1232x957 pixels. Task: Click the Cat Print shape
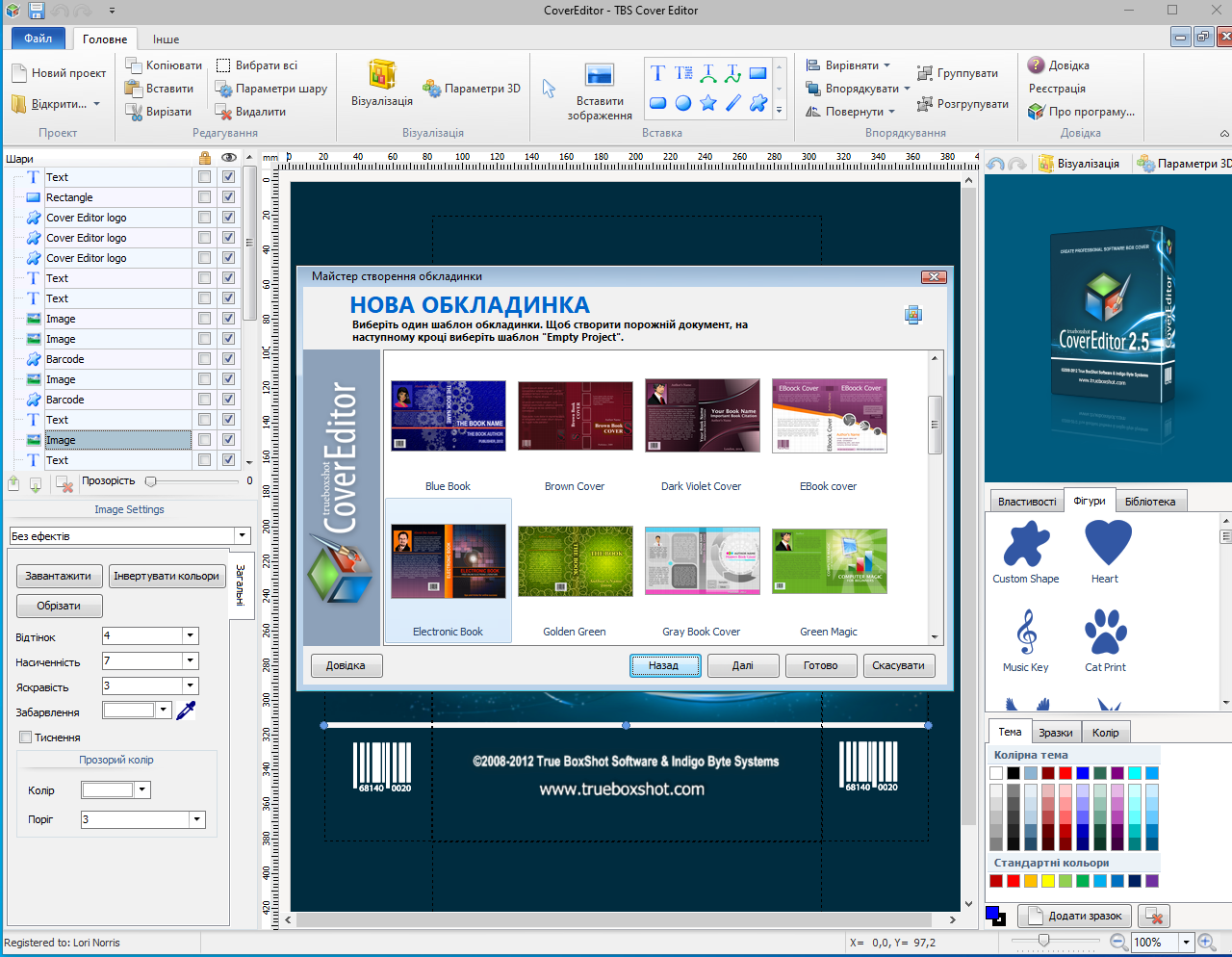(x=1105, y=639)
